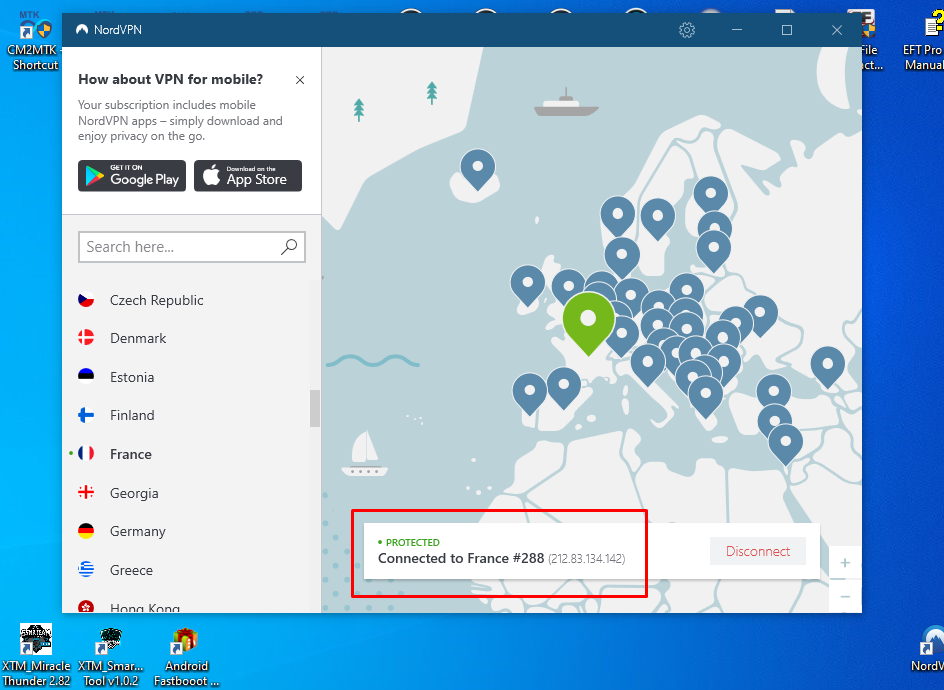Click the Czech Republic flag icon
The width and height of the screenshot is (944, 690).
[86, 299]
